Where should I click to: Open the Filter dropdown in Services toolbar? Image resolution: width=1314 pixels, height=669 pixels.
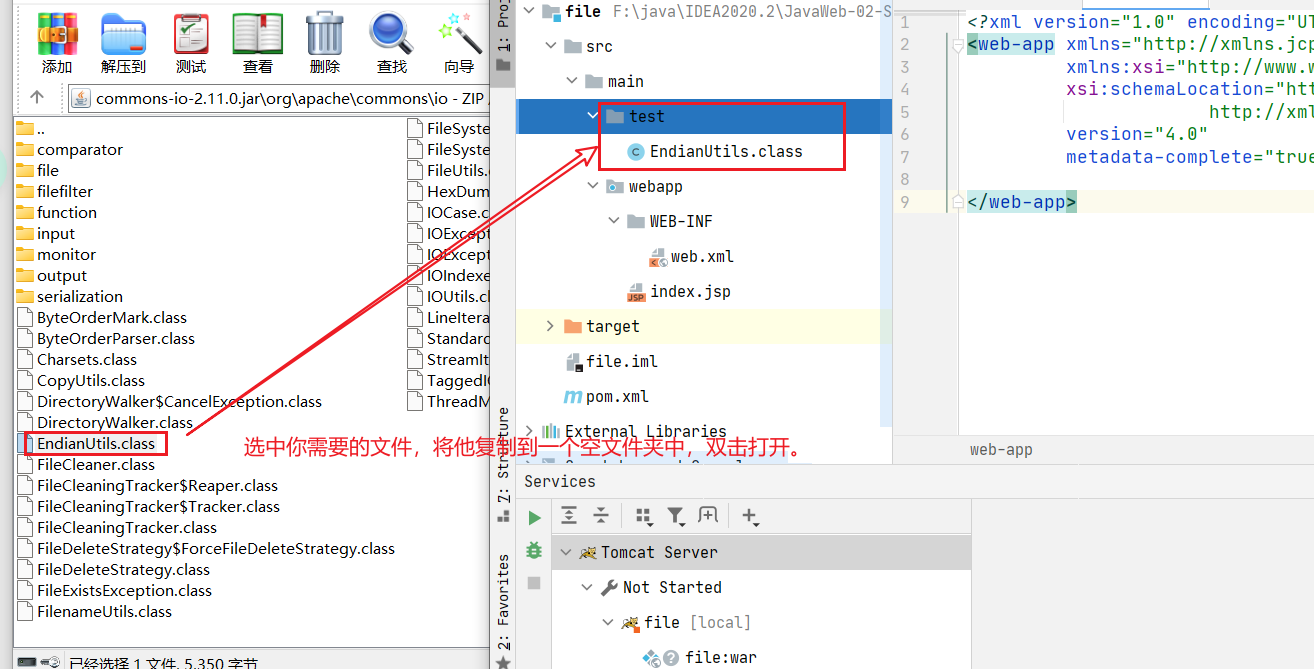coord(677,516)
